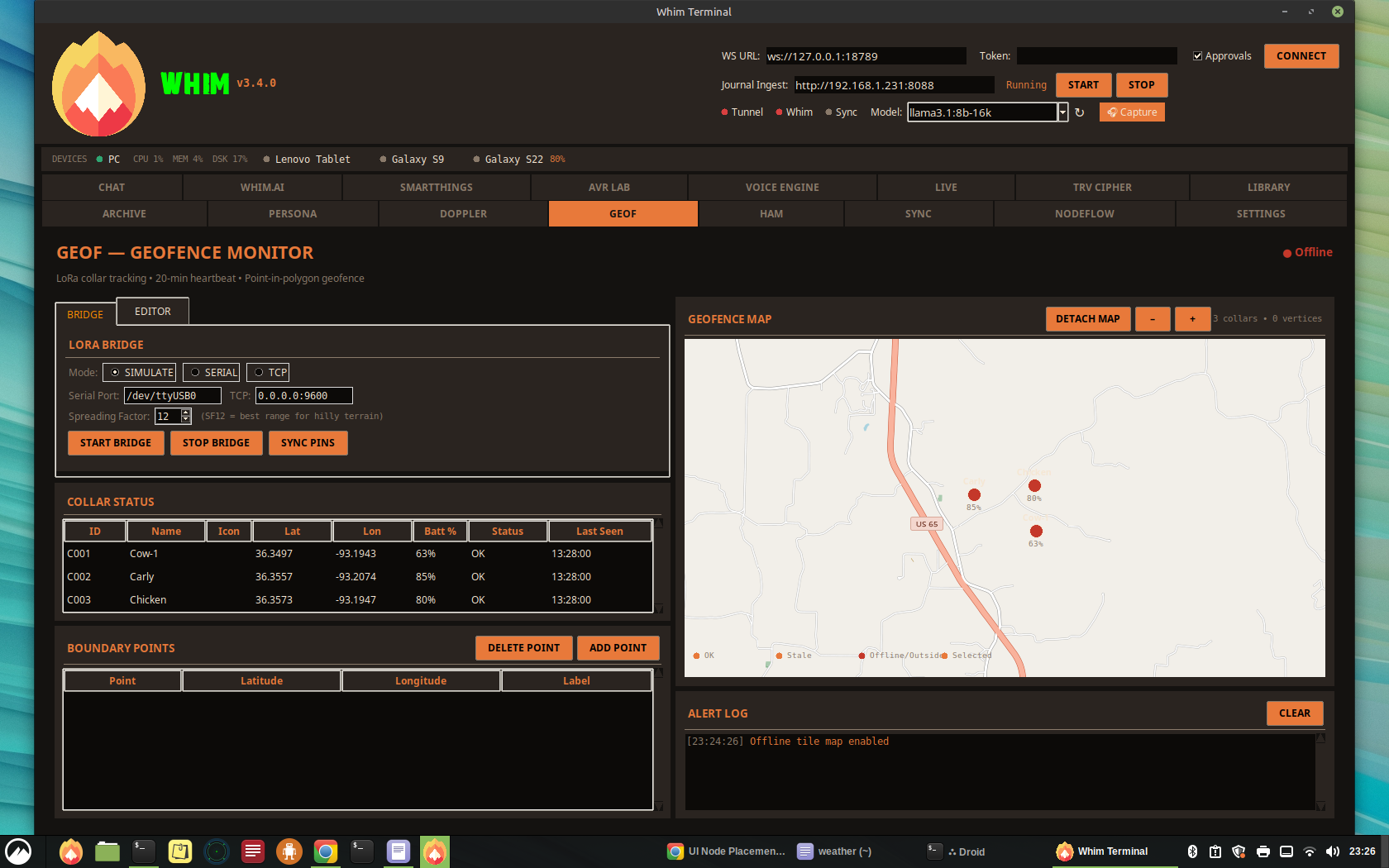Select the collar marker at 85% on map
Viewport: 1389px width, 868px height.
[x=974, y=494]
